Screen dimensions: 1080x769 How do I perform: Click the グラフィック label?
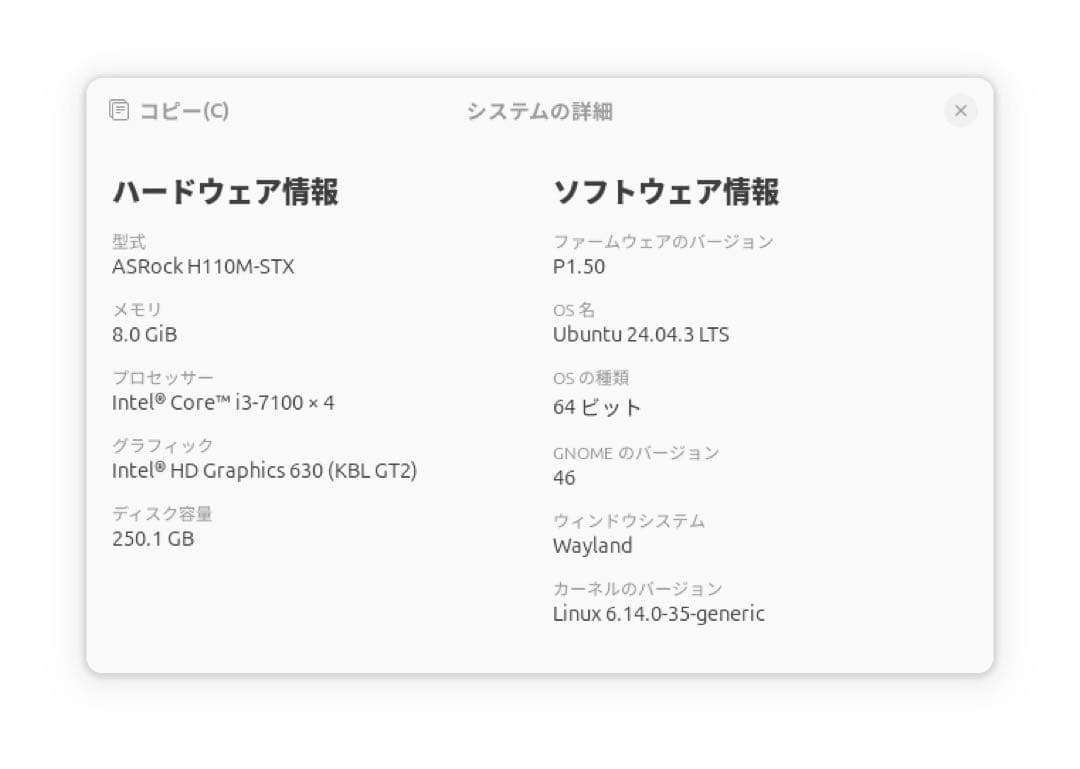click(162, 446)
